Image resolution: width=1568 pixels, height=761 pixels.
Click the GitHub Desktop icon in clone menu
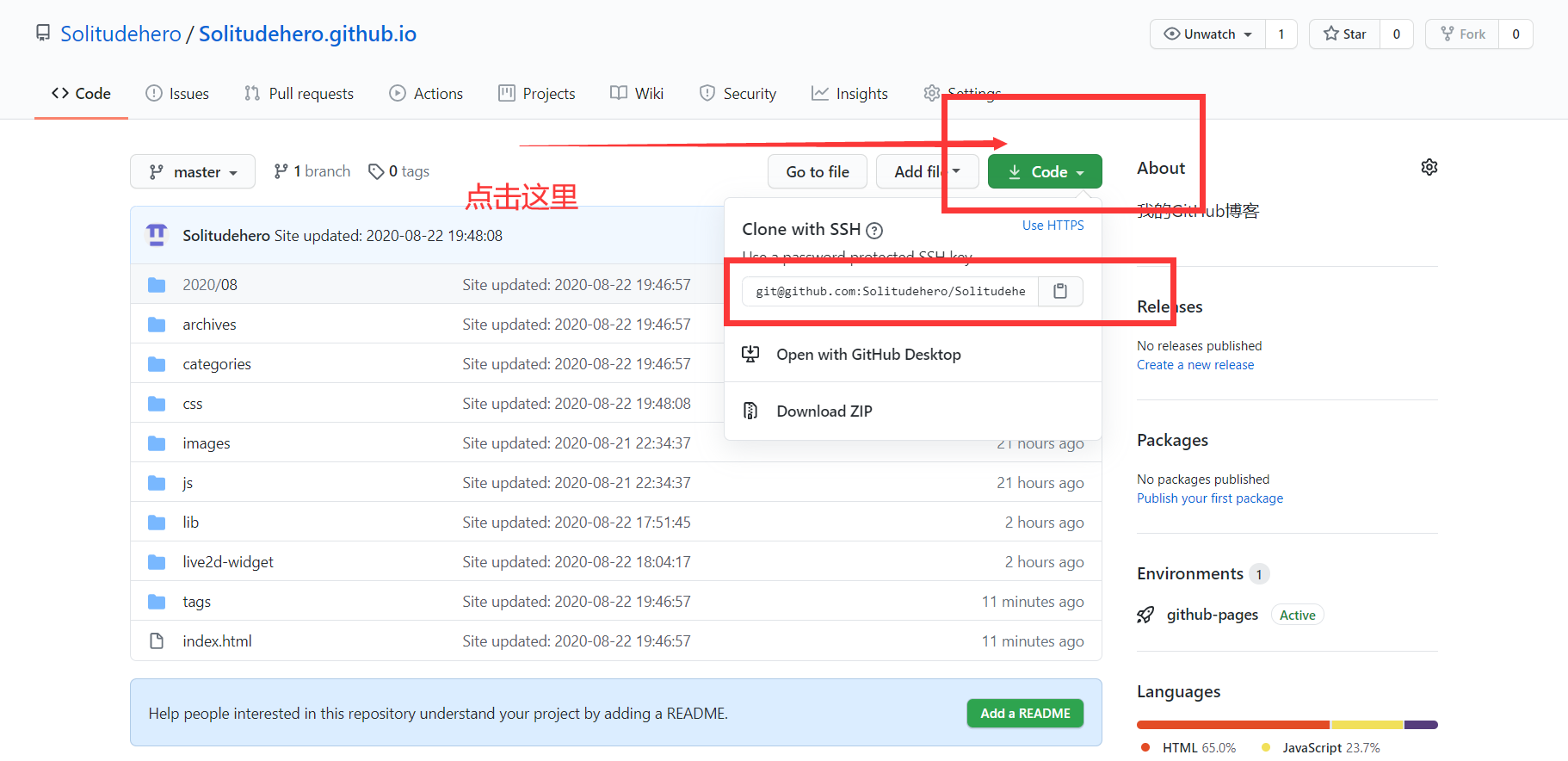click(750, 354)
